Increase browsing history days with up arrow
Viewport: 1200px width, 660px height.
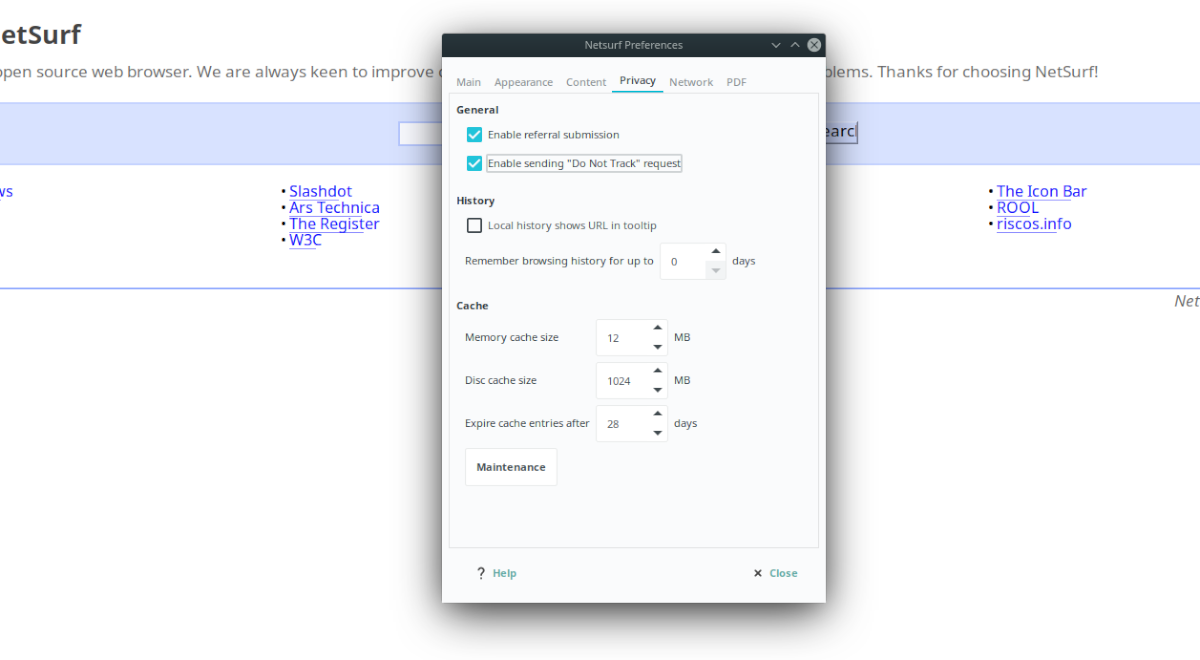(x=716, y=251)
